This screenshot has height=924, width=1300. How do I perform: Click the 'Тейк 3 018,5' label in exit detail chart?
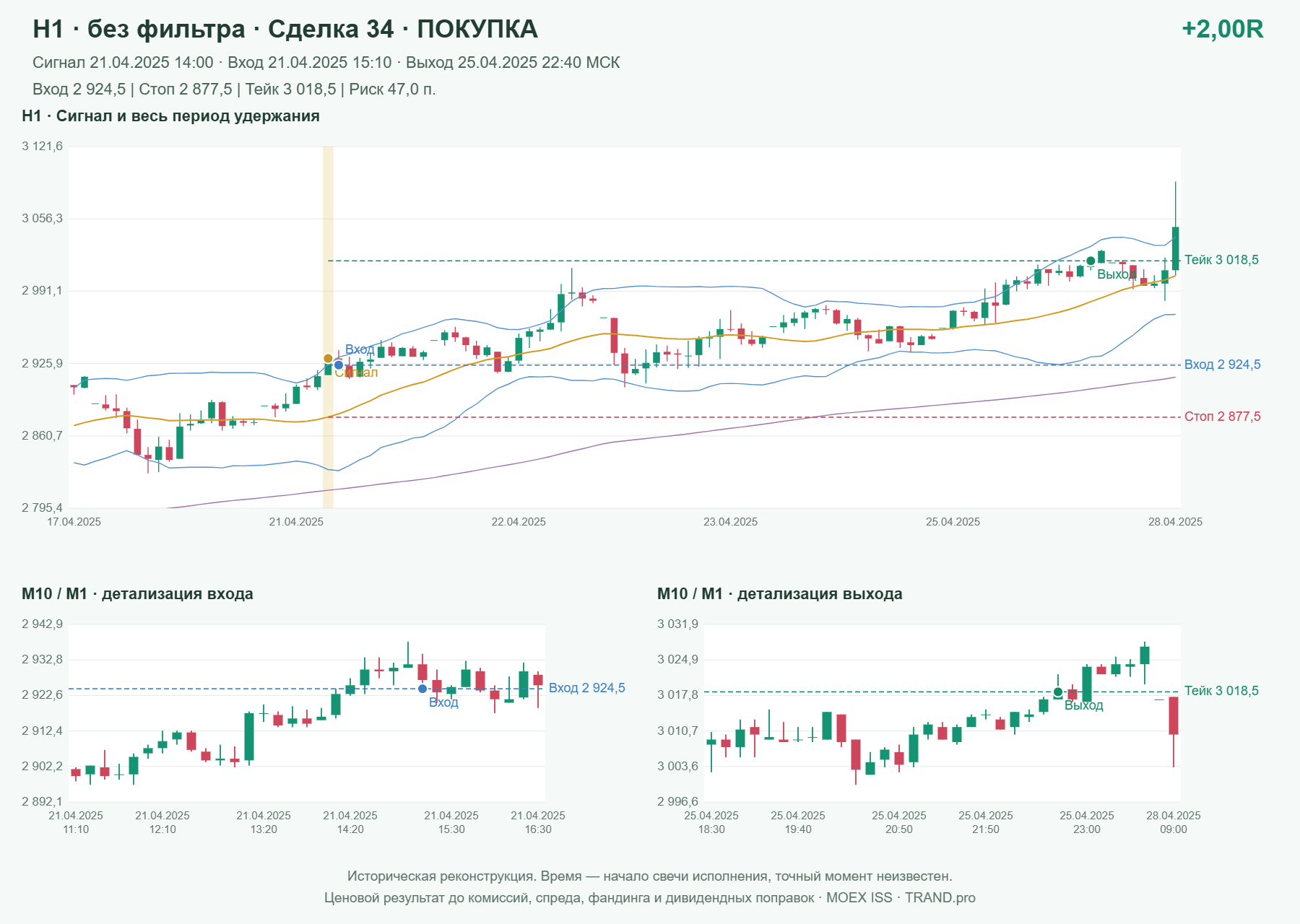(1221, 691)
